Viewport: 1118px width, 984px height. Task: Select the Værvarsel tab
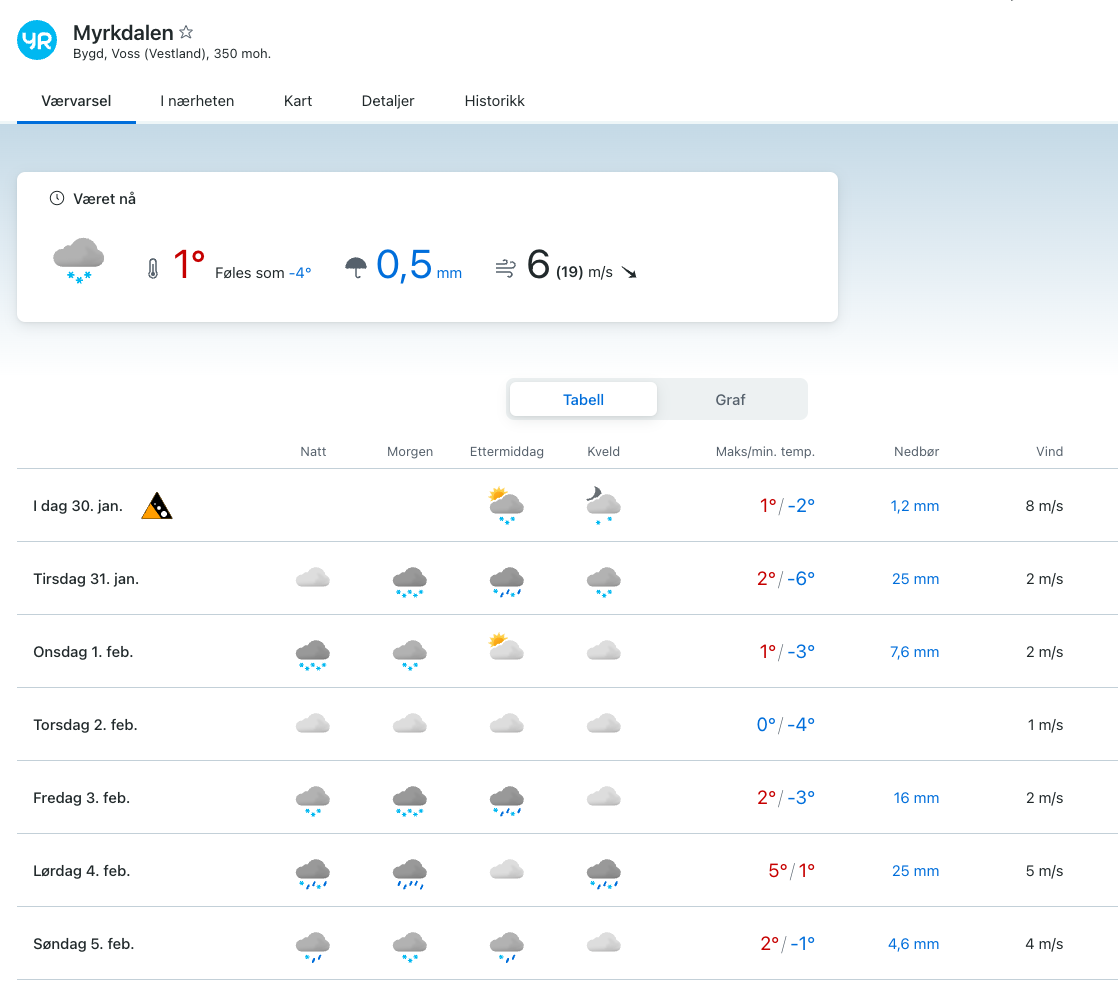tap(76, 101)
